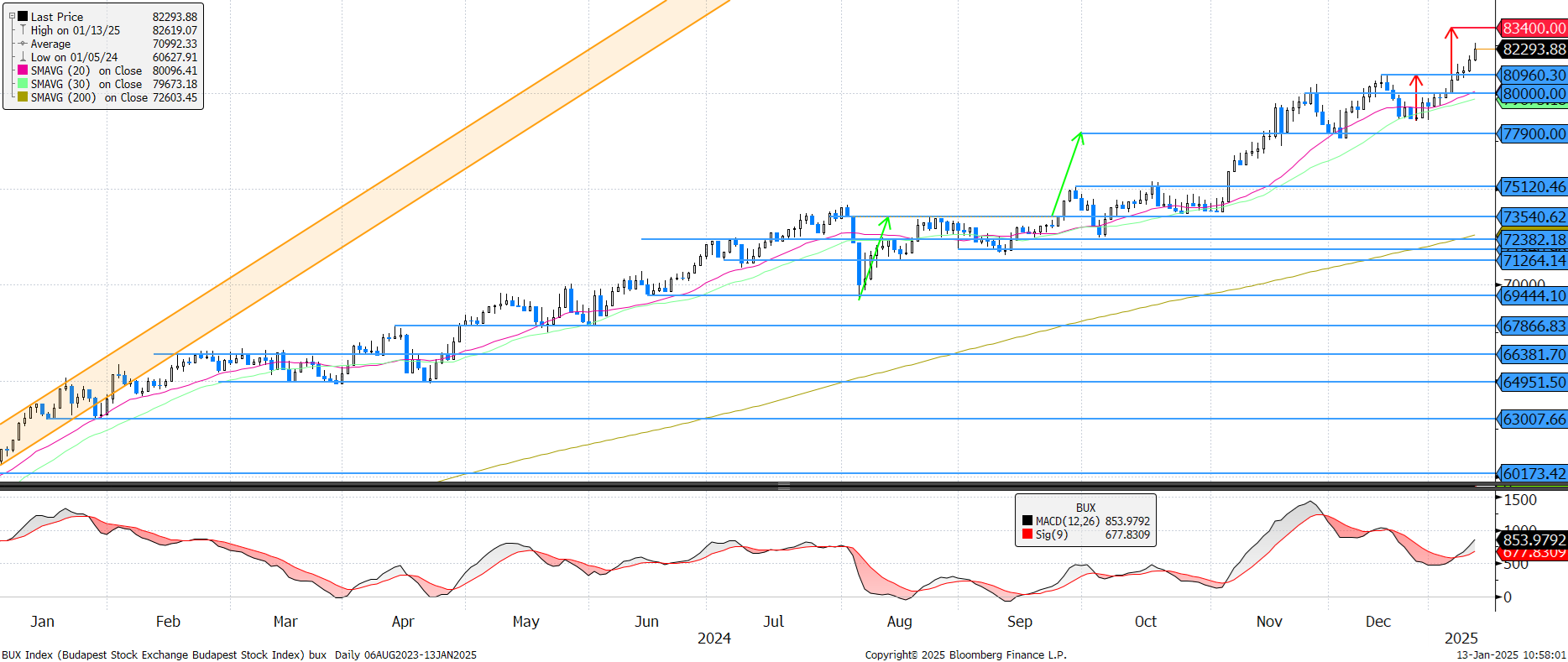Click Sig(9) label in indicator legend
1568x662 pixels.
(x=1052, y=534)
